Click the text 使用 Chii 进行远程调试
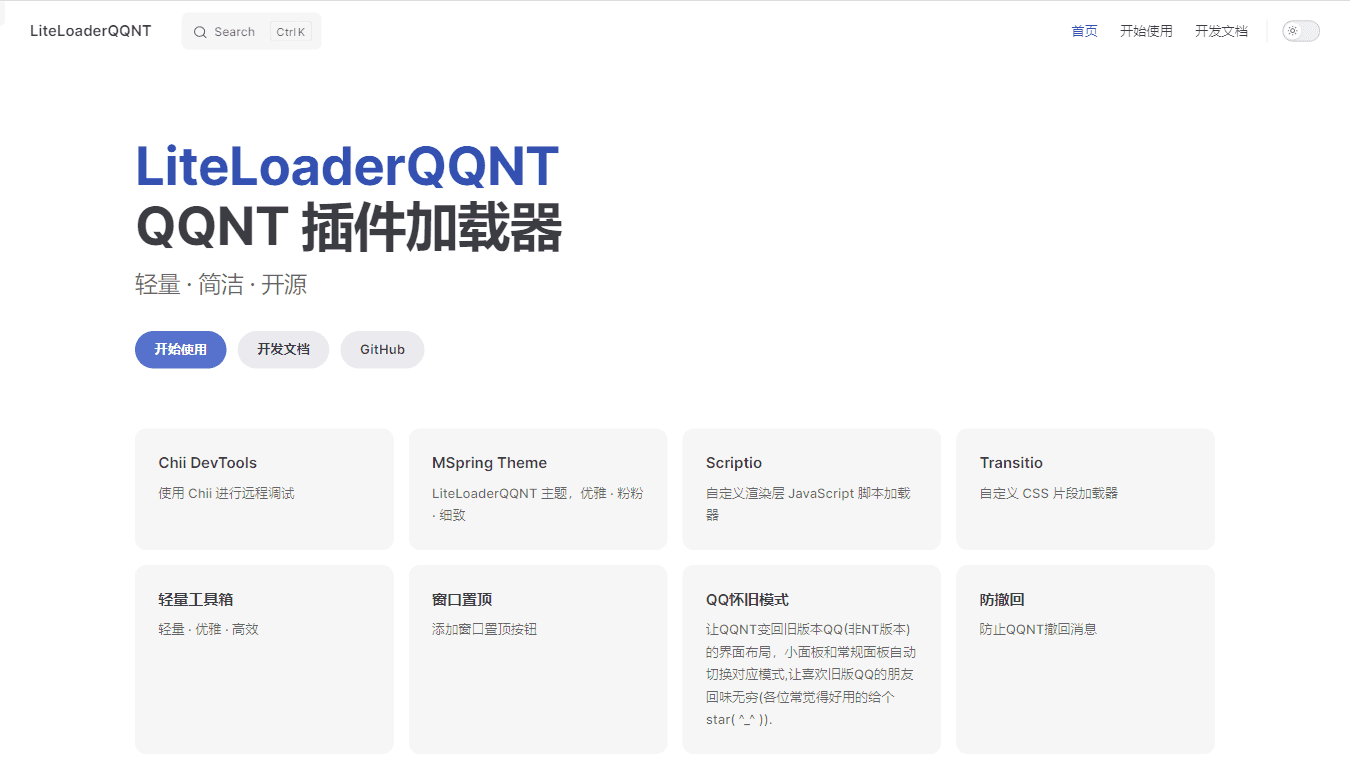1350x768 pixels. pos(227,493)
